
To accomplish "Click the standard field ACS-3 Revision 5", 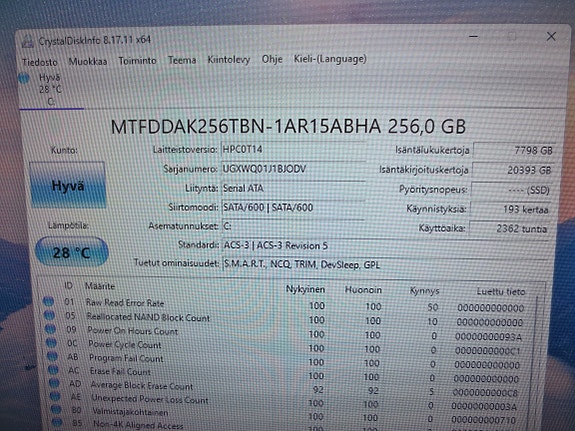I will coord(385,245).
